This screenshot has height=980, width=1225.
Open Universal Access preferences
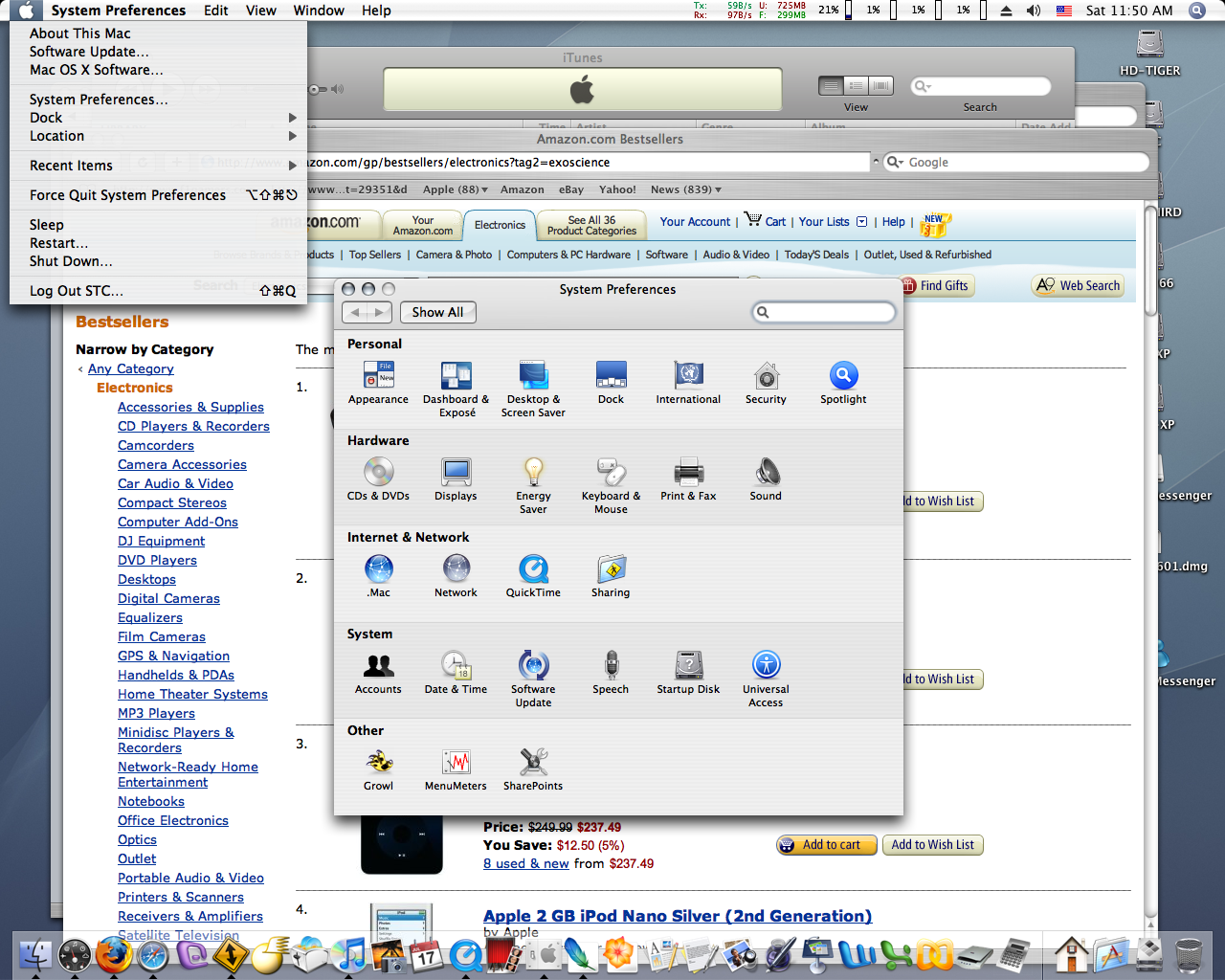coord(766,679)
